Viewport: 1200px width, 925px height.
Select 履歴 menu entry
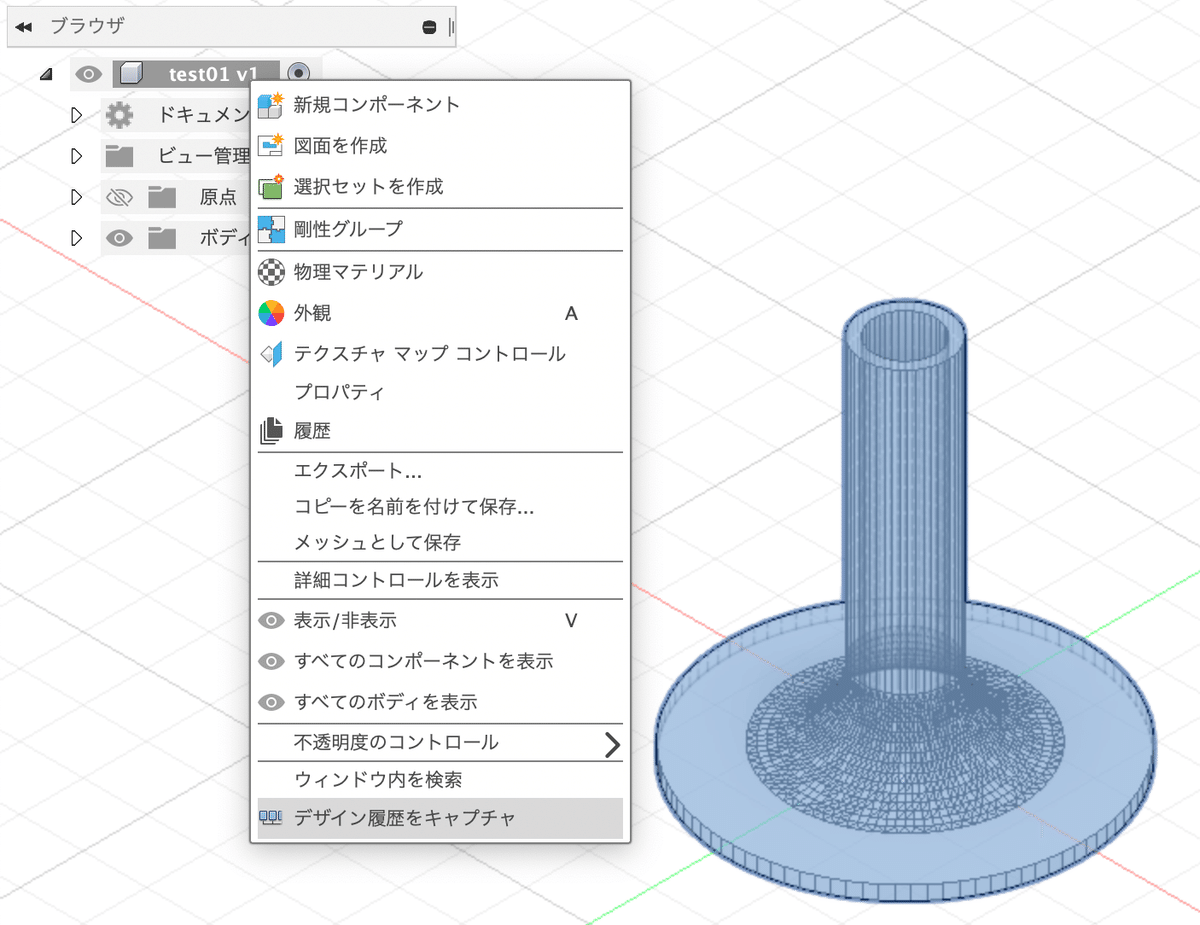tap(440, 431)
